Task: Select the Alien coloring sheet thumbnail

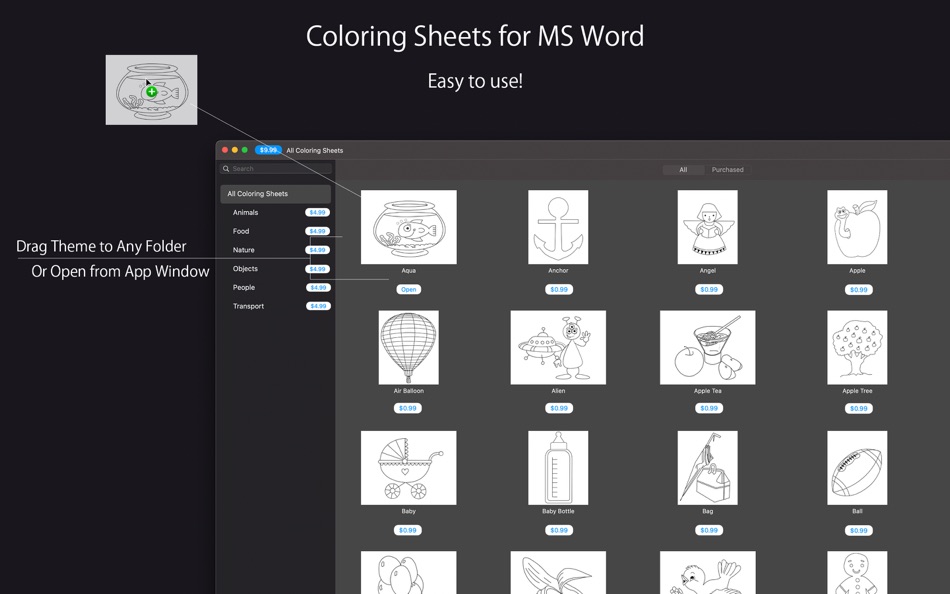Action: [x=558, y=347]
